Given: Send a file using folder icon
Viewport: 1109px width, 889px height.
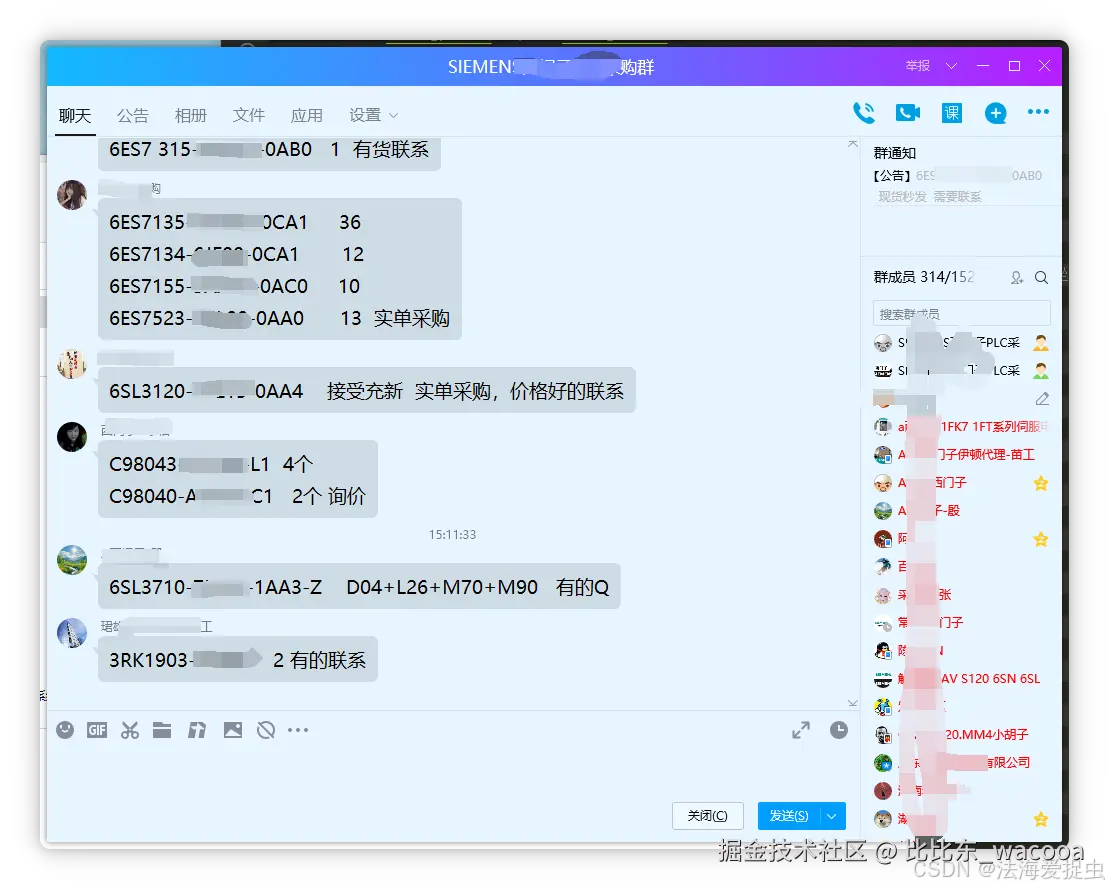Looking at the screenshot, I should tap(162, 730).
